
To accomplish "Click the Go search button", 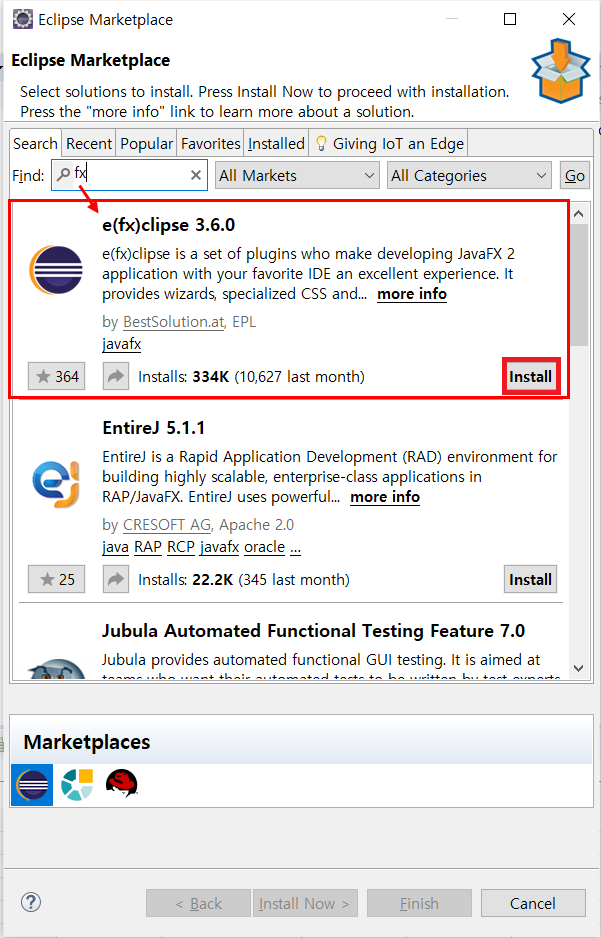I will pos(575,175).
